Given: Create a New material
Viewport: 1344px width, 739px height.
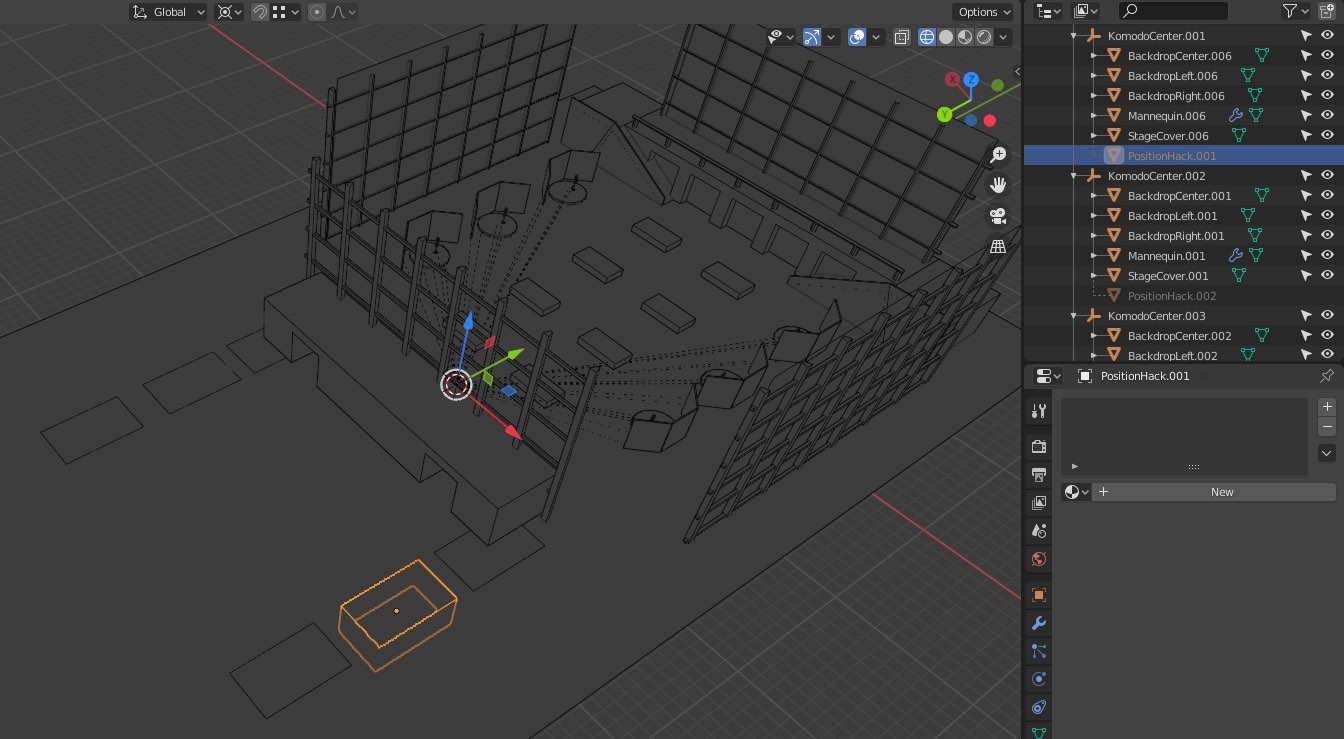Looking at the screenshot, I should [1214, 492].
